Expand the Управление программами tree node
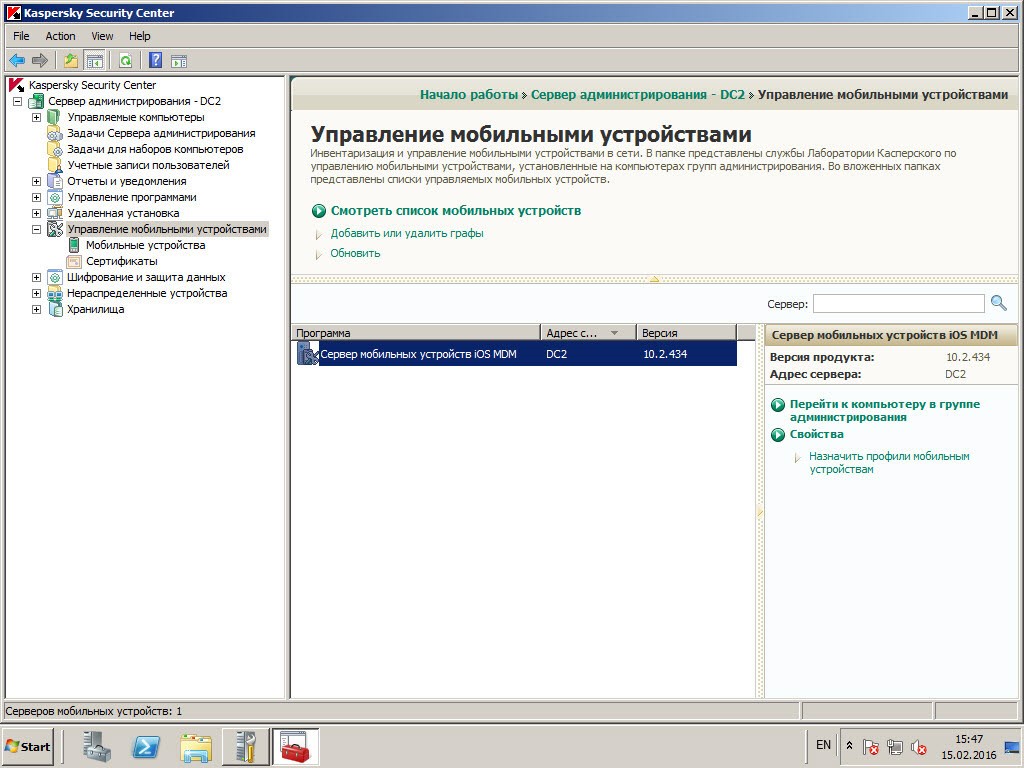The height and width of the screenshot is (768, 1024). click(37, 197)
